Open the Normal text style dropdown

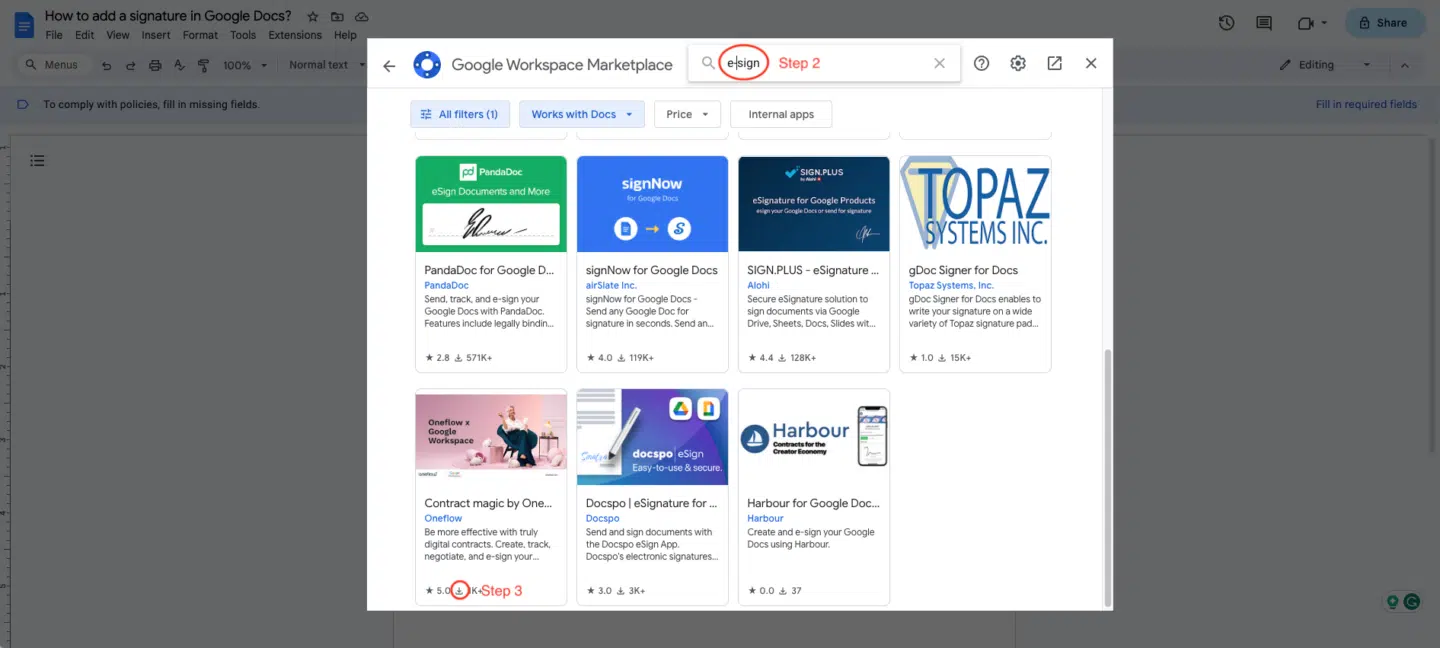tap(325, 65)
